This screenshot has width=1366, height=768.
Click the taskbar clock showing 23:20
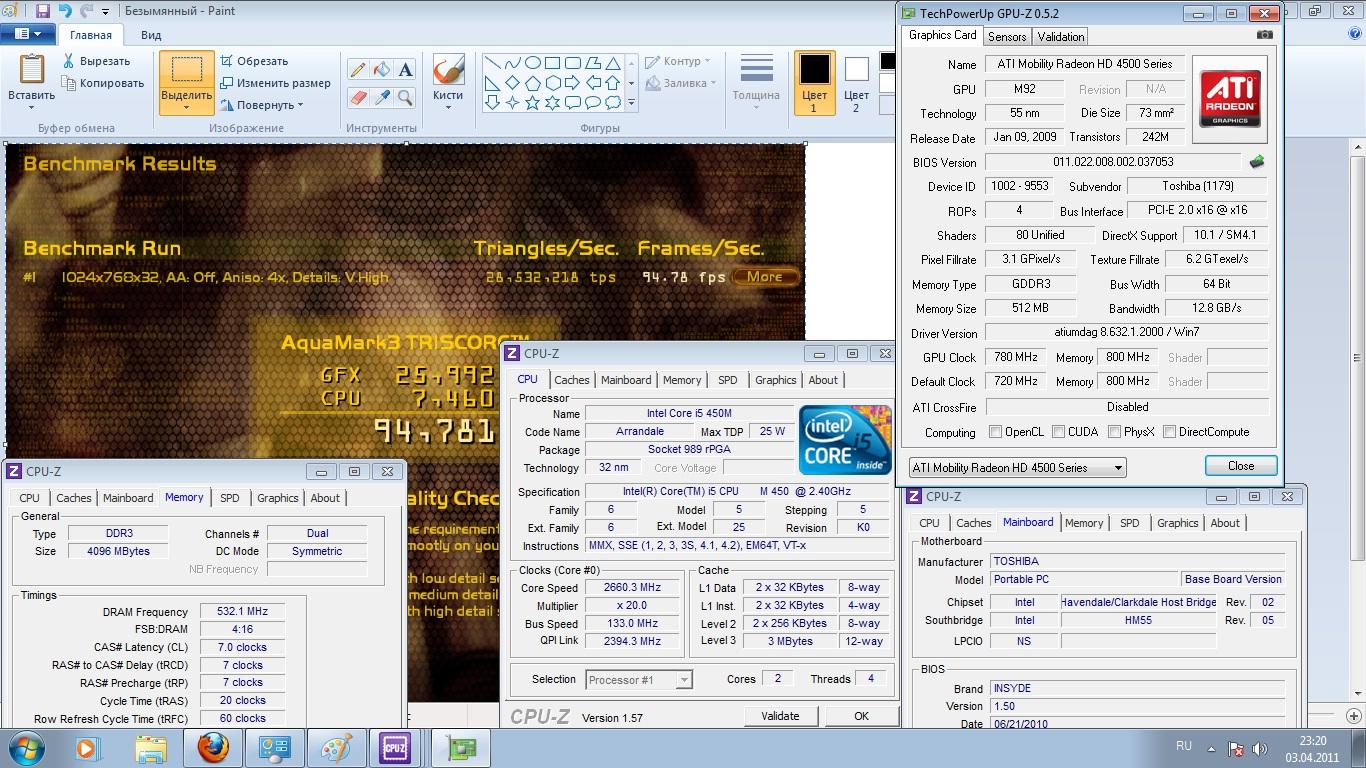1312,748
